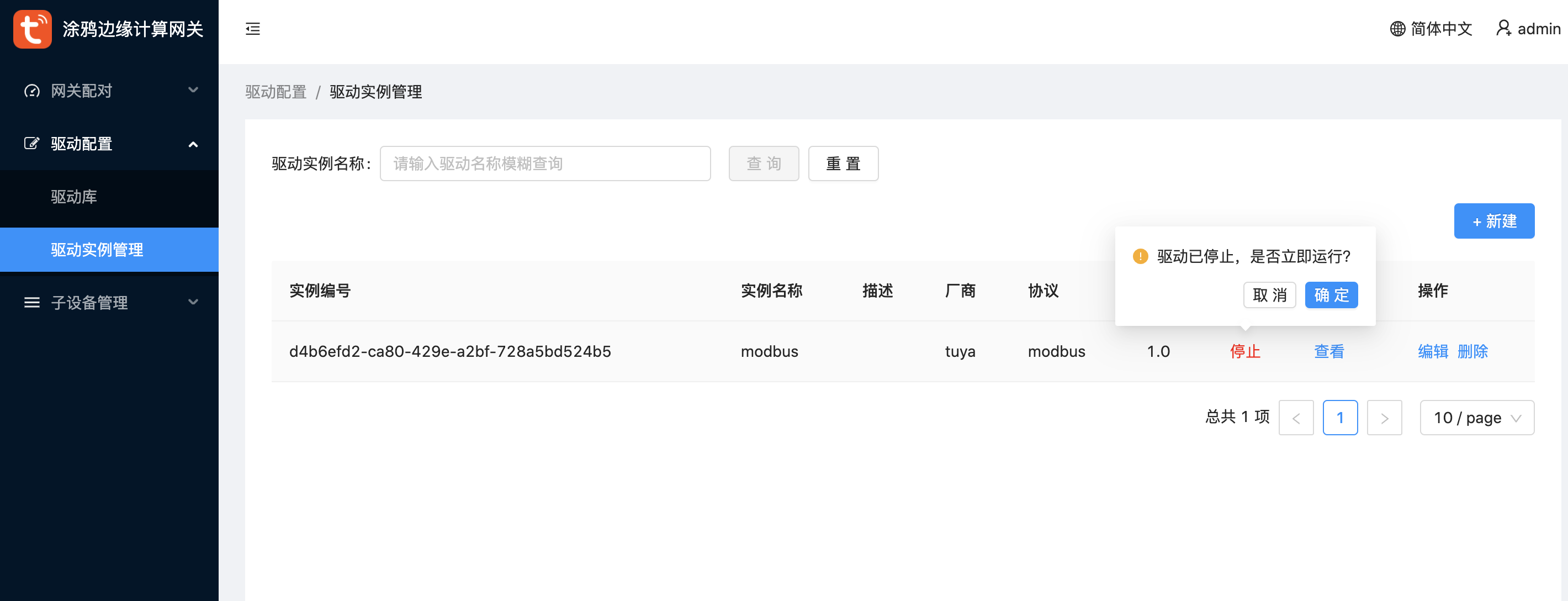Click the next page arrow
This screenshot has height=601, width=1568.
click(x=1384, y=418)
